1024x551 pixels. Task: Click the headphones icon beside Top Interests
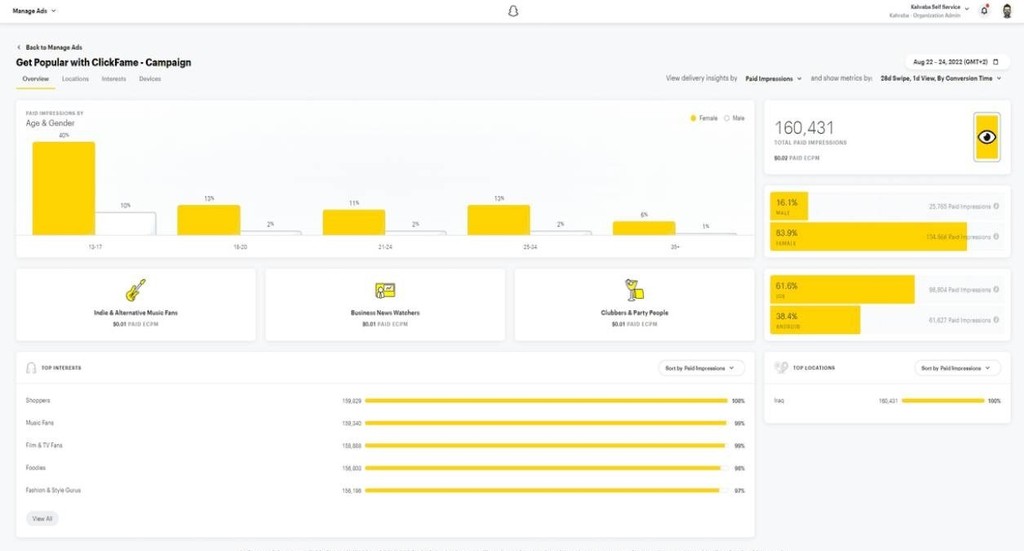pos(31,368)
